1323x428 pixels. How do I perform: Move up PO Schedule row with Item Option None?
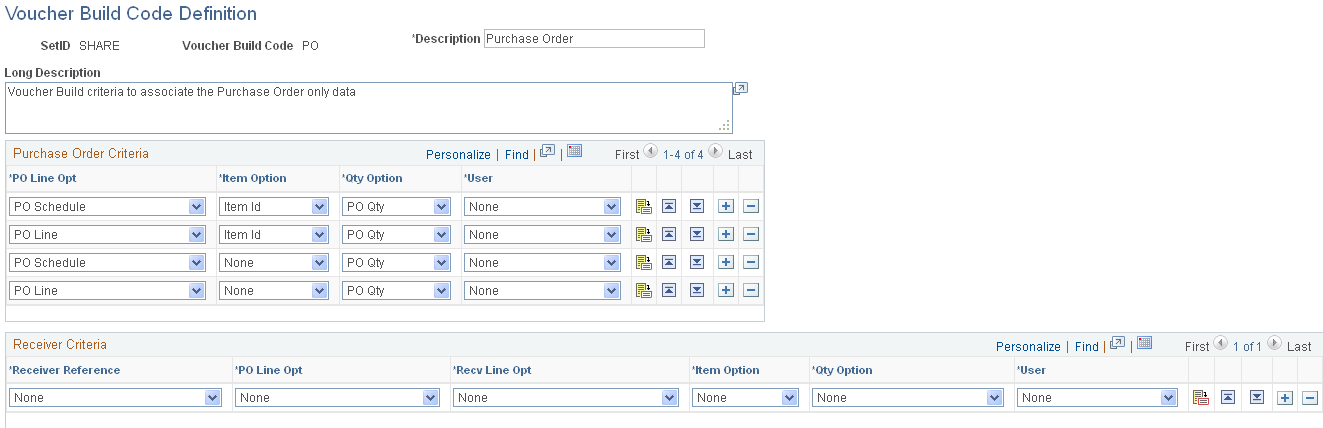click(x=669, y=262)
